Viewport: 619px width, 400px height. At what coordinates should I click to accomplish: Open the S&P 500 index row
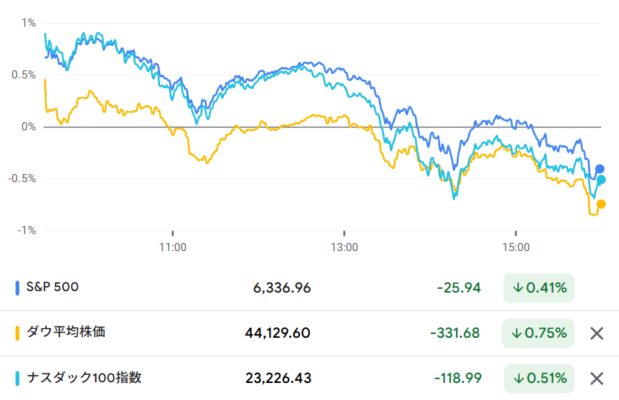[x=310, y=288]
